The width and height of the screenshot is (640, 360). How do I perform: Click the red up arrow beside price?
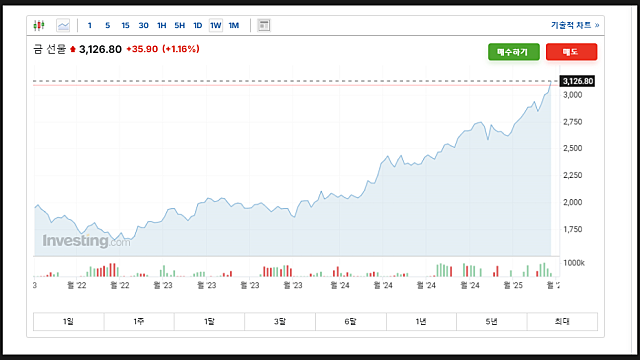pyautogui.click(x=73, y=49)
